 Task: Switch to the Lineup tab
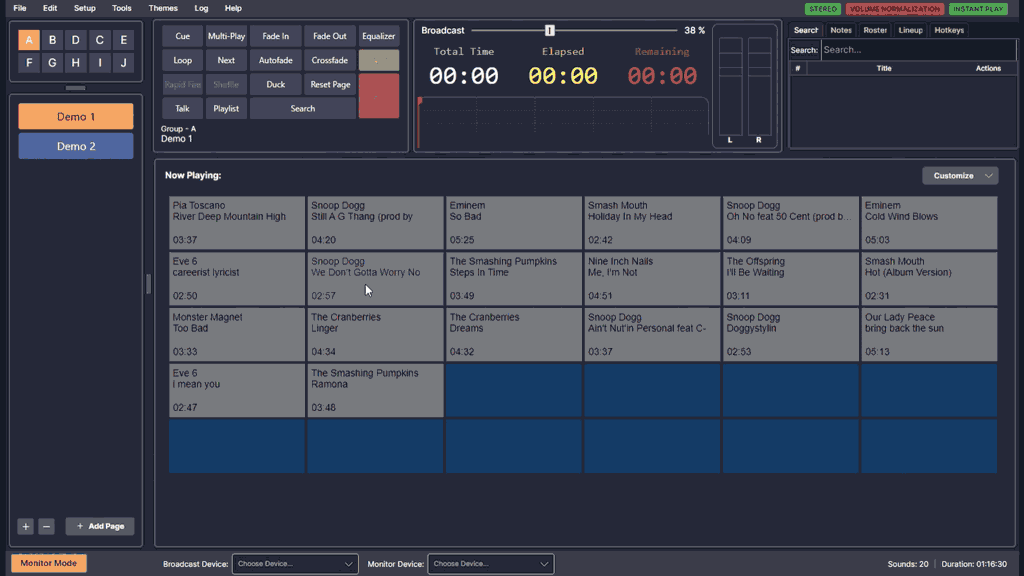910,30
